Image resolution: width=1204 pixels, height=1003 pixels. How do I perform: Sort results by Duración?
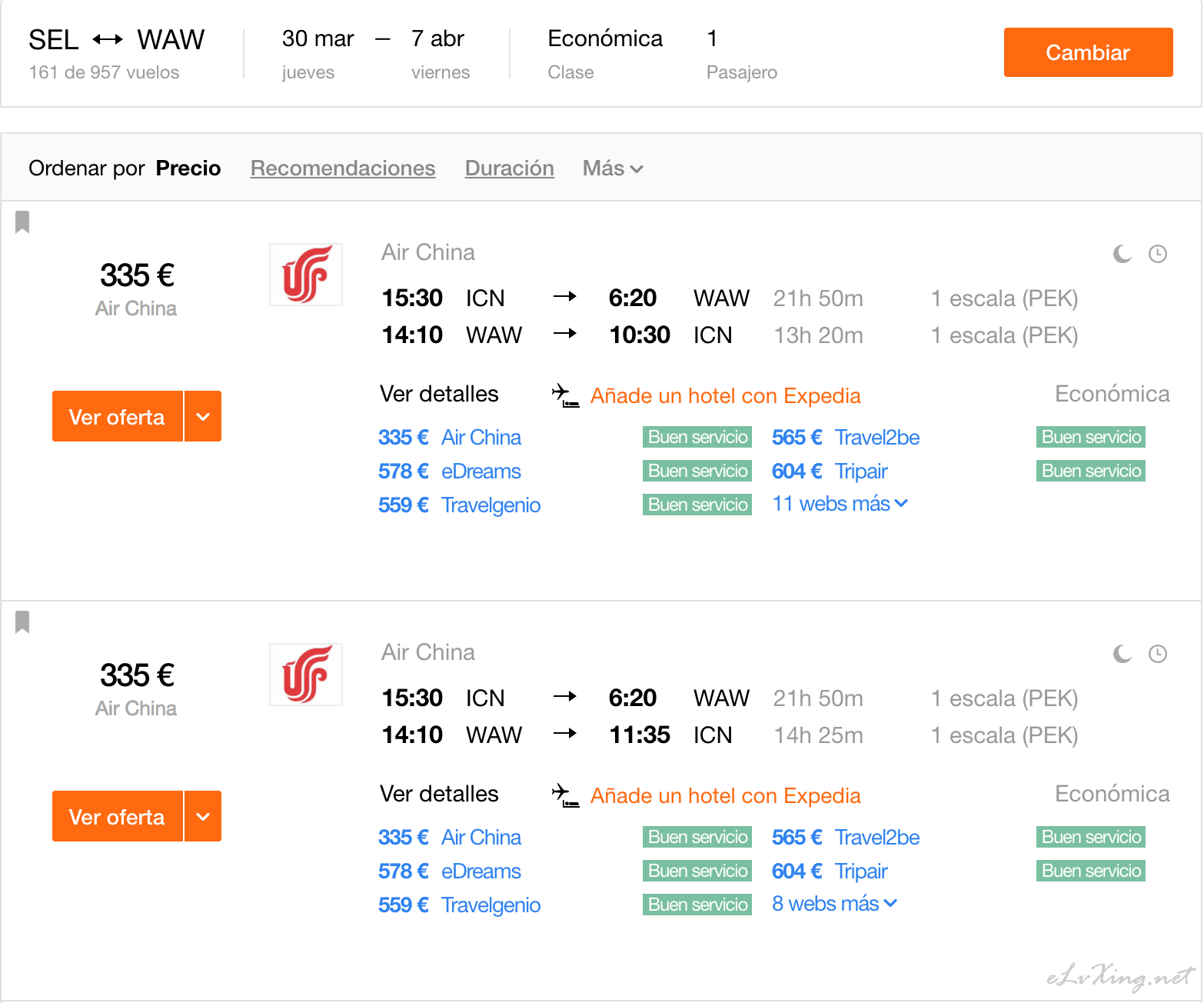[x=510, y=168]
